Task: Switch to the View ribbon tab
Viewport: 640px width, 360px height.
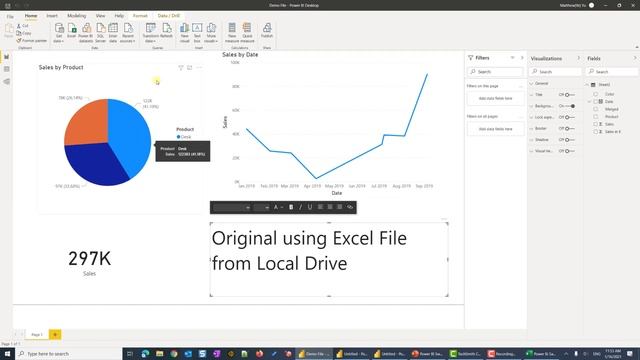Action: (100, 16)
